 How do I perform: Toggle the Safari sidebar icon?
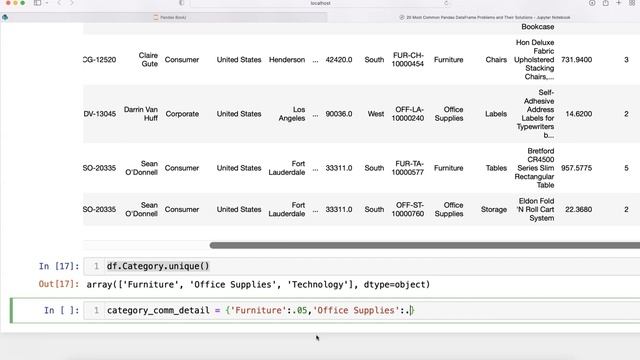click(x=38, y=3)
